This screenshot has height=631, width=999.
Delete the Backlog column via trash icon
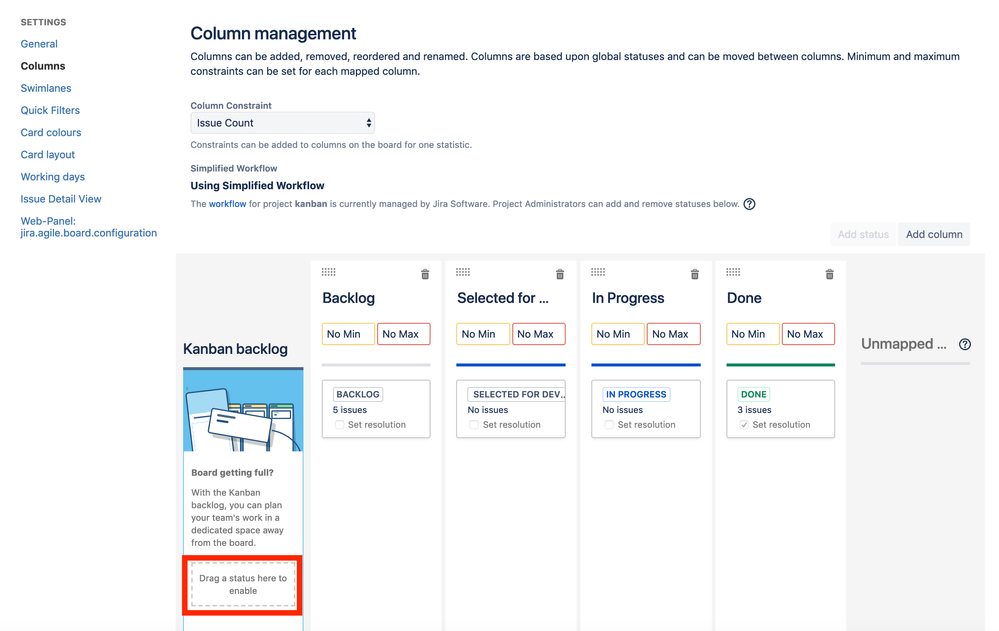click(425, 274)
